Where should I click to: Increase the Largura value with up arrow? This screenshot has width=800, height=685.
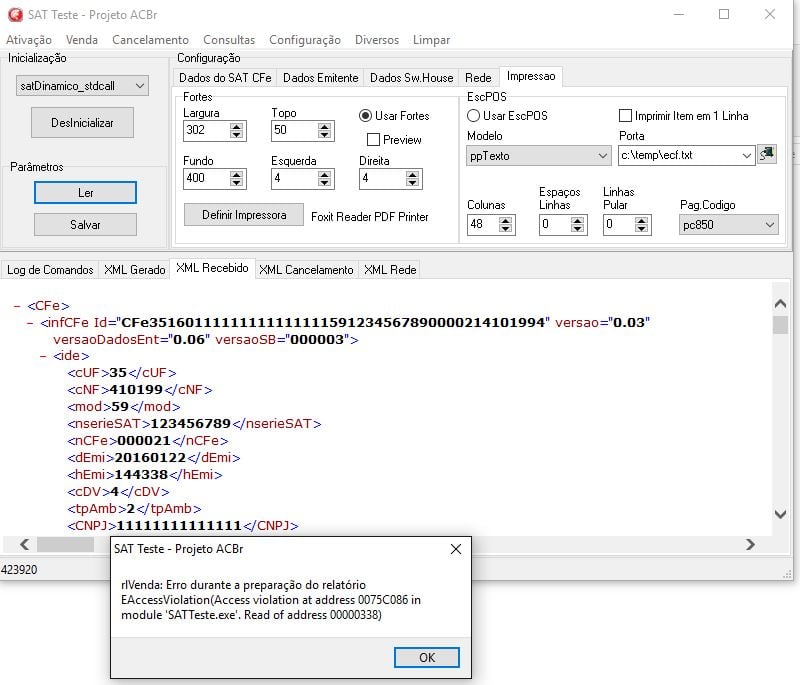coord(236,126)
